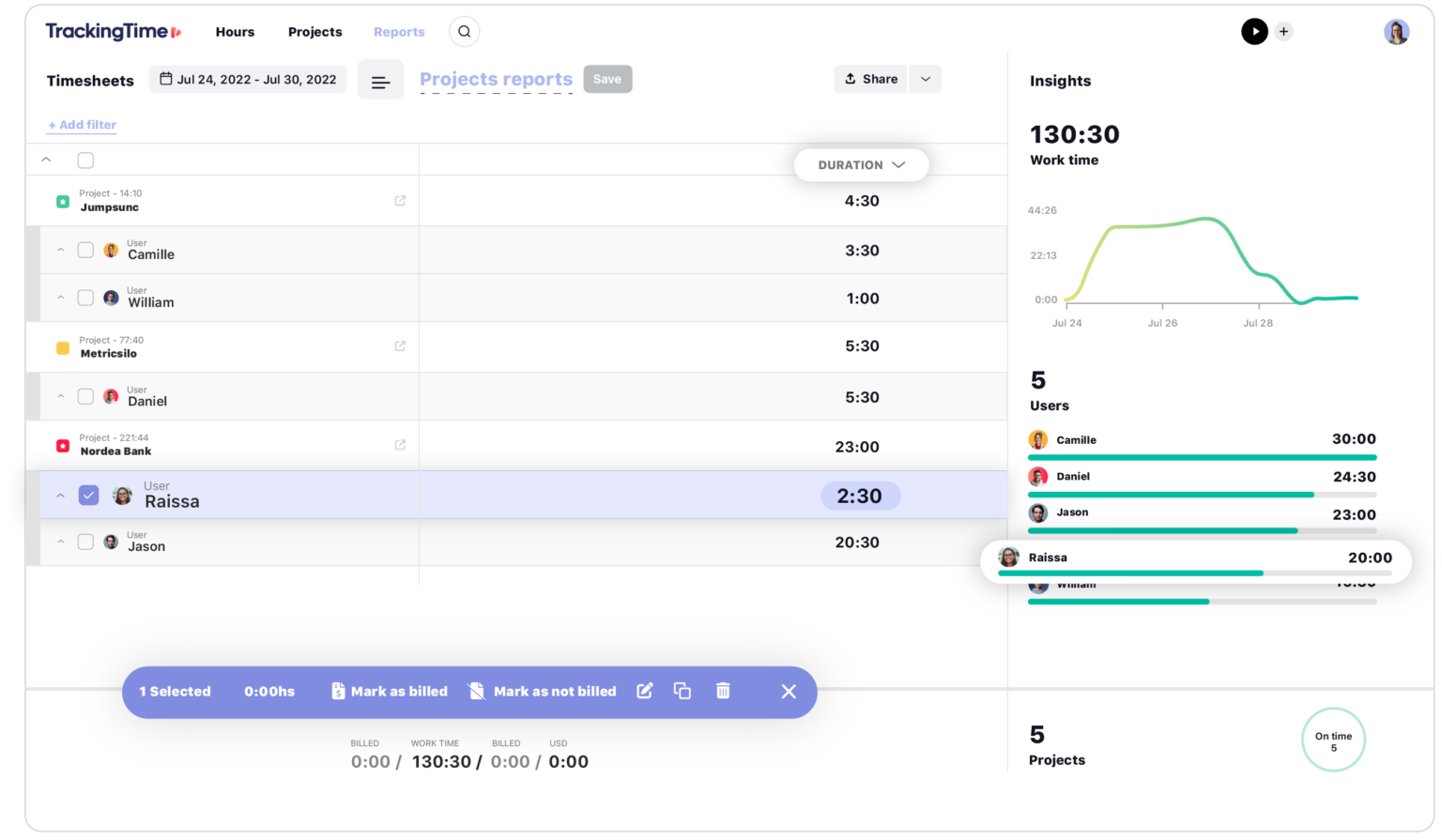Open the search icon in the top bar
The image size is (1442, 840).
[464, 31]
